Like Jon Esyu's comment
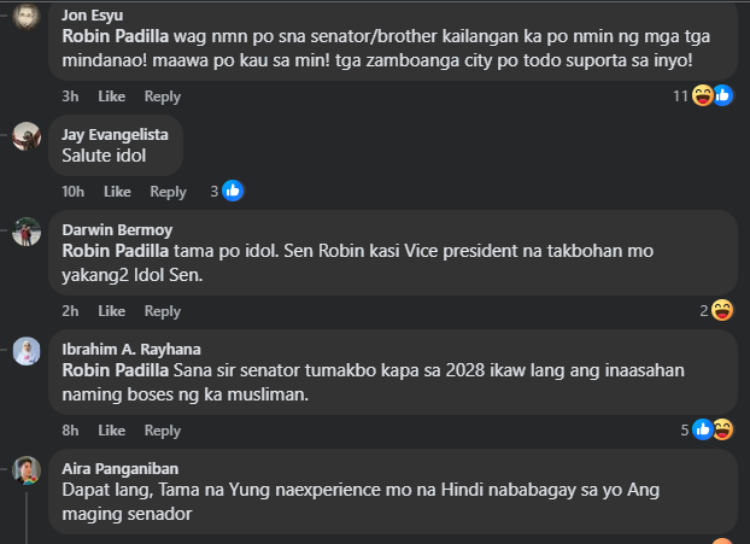750x544 pixels. pyautogui.click(x=111, y=97)
